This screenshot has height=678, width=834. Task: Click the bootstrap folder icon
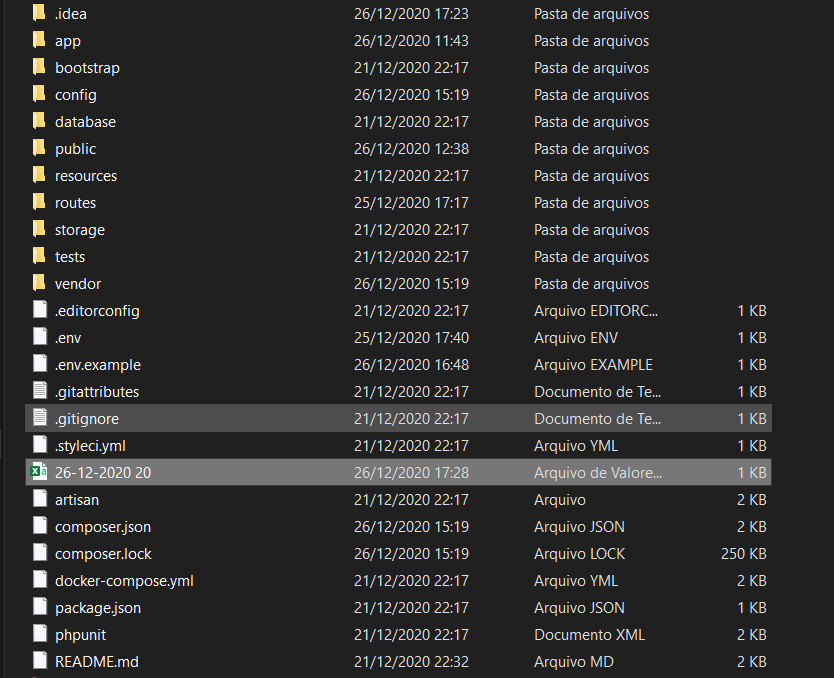click(39, 67)
